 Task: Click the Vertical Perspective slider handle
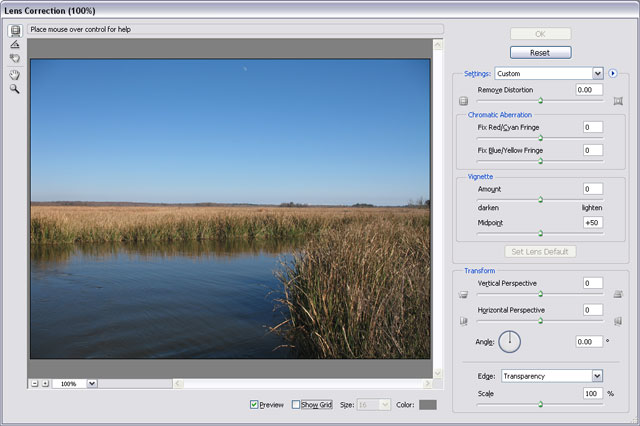click(x=540, y=294)
